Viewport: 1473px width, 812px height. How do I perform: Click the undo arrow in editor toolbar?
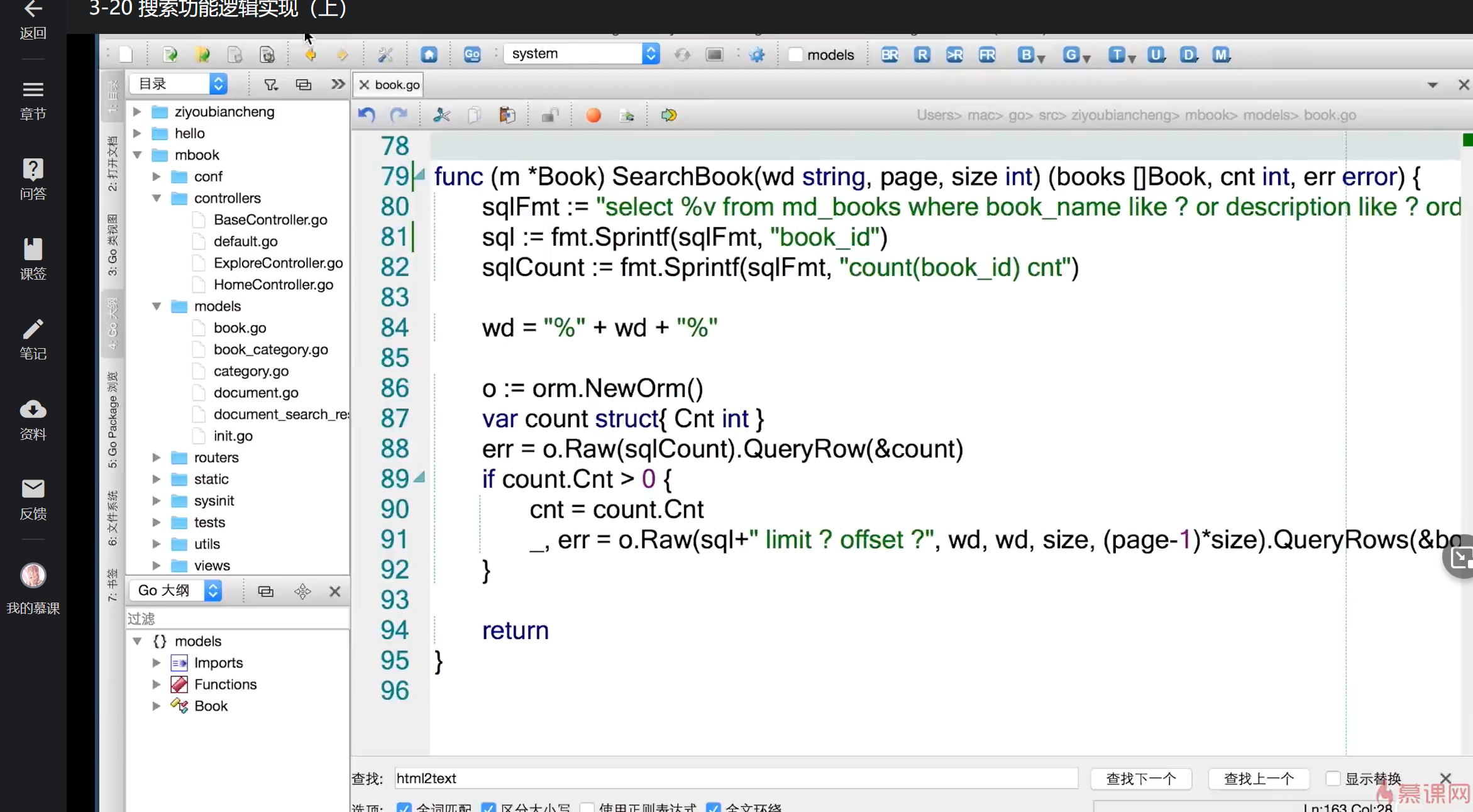367,115
